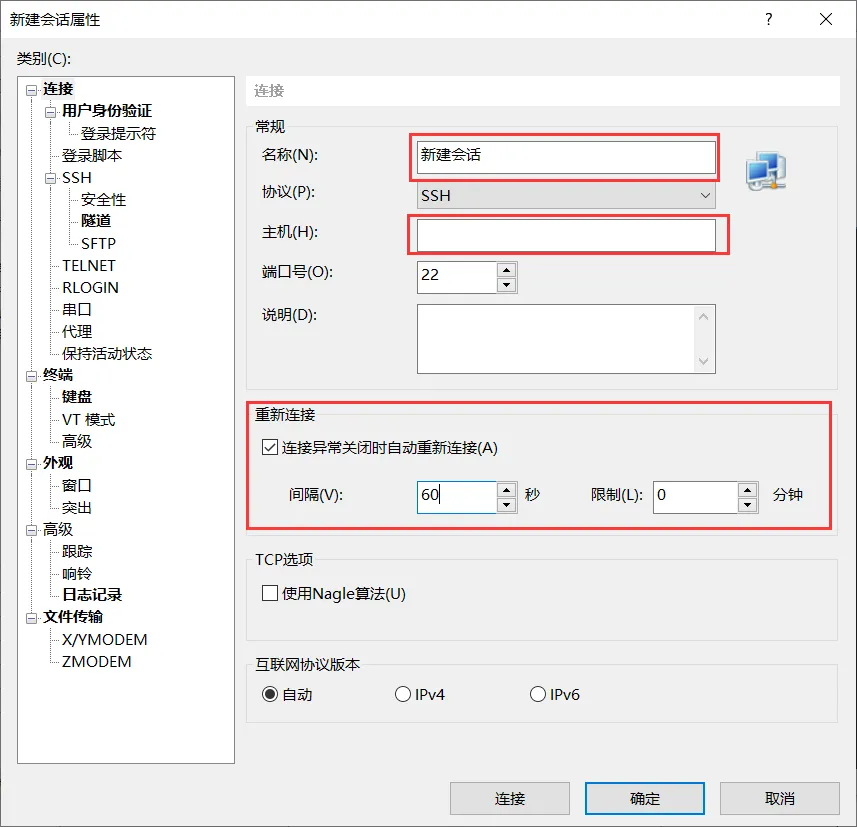Select the IPv6 radio button
This screenshot has height=827, width=857.
click(537, 693)
